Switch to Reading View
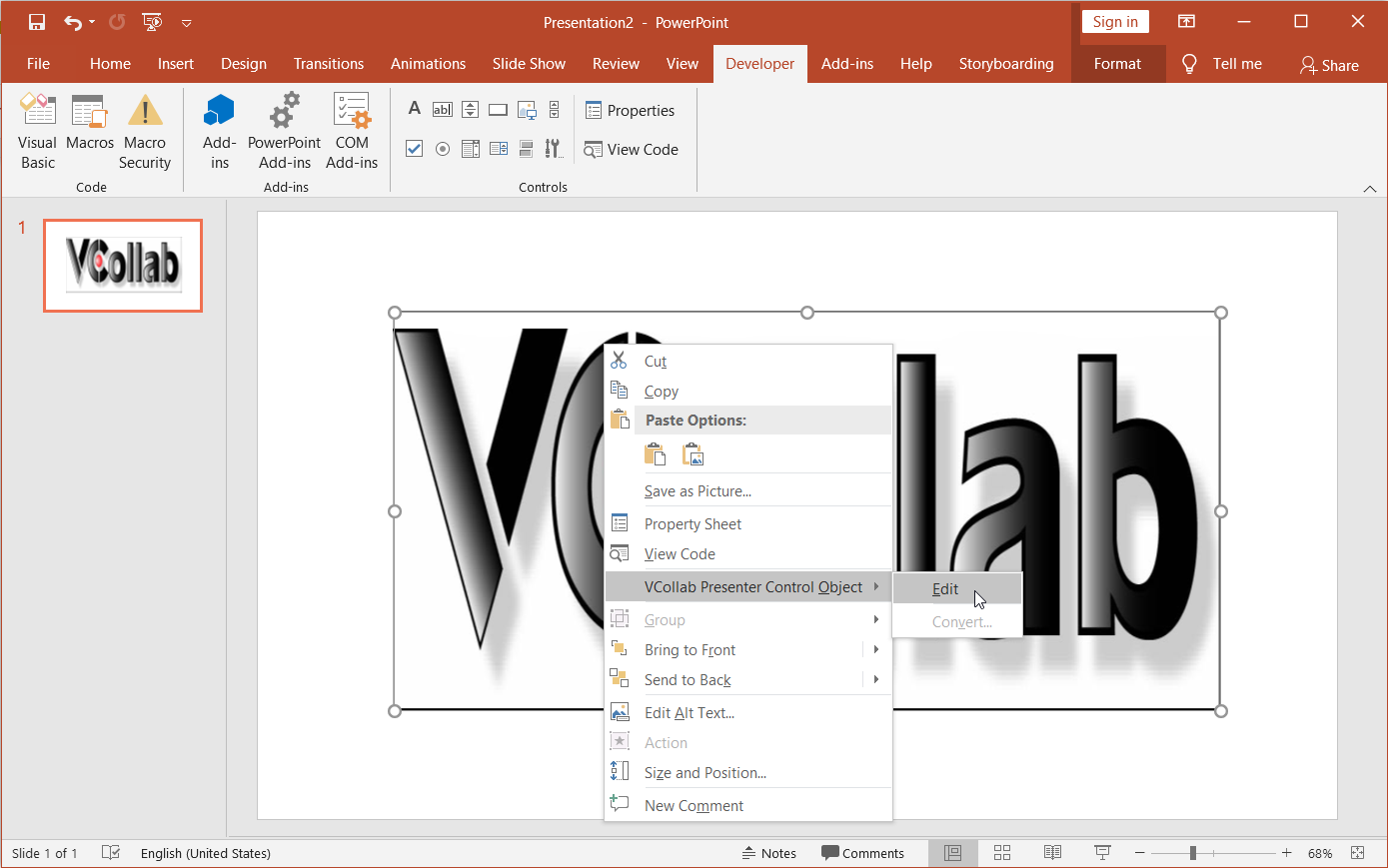 1052,852
